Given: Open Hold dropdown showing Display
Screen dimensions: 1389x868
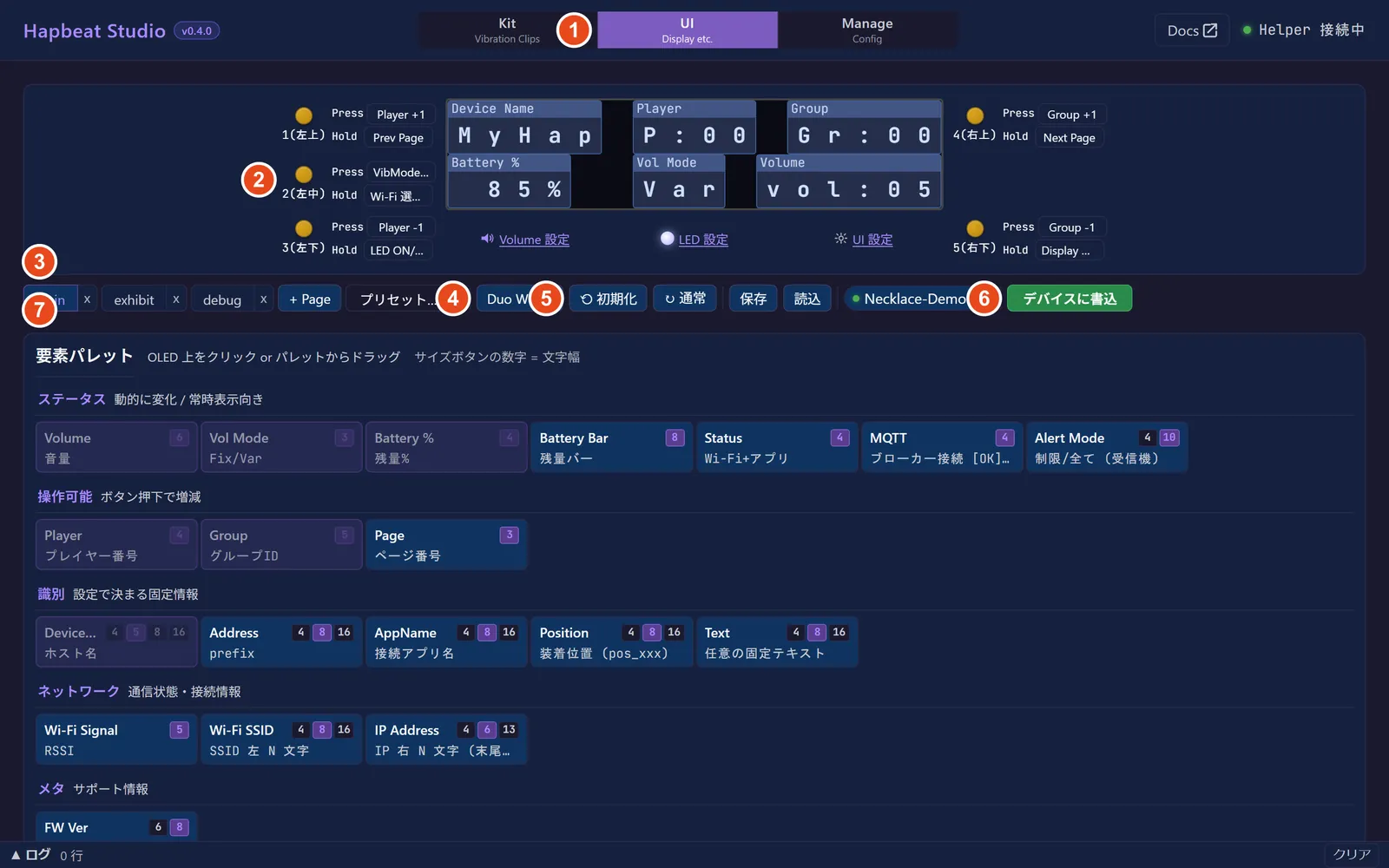Looking at the screenshot, I should click(1071, 251).
